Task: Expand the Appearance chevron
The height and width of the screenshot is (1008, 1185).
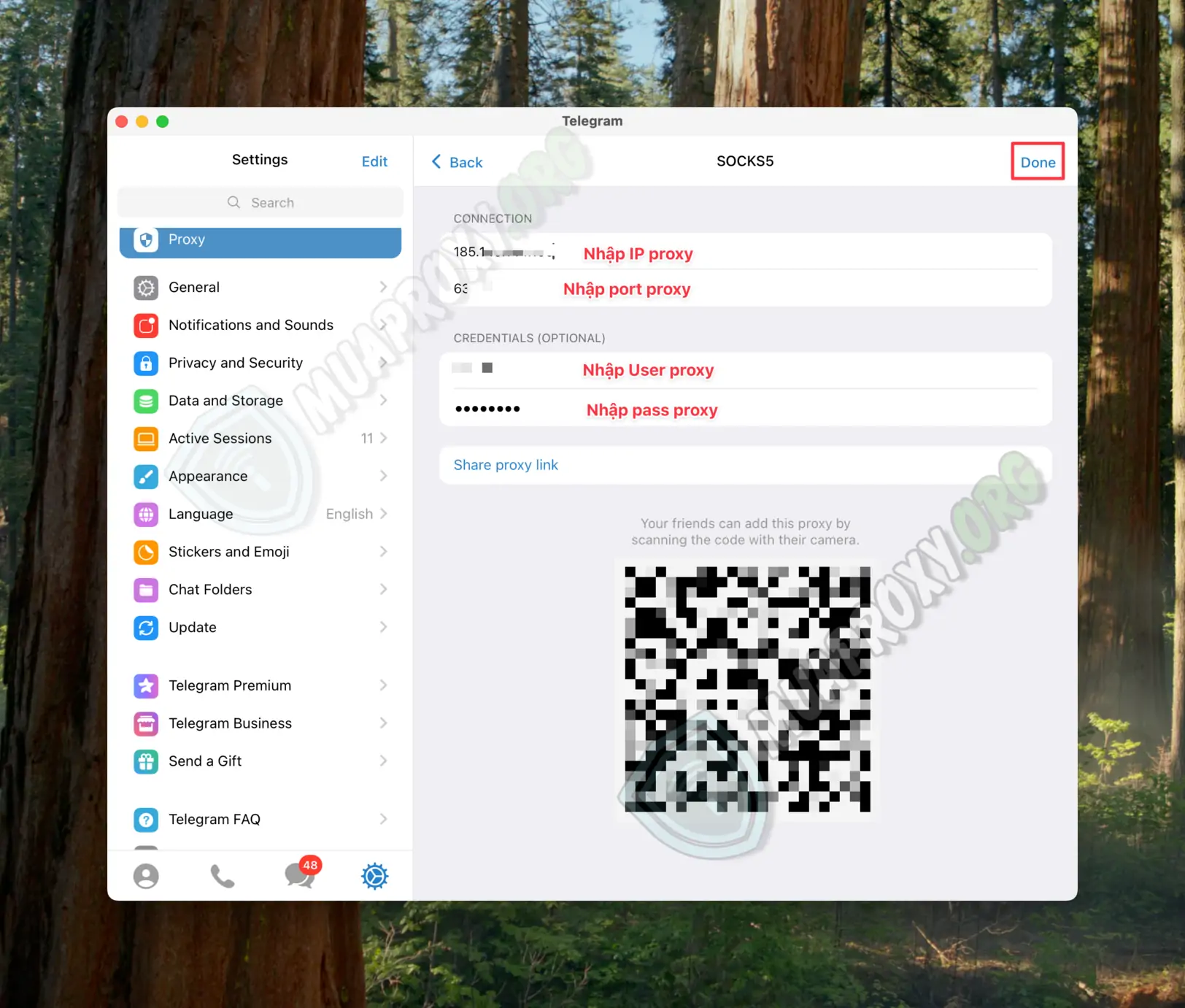Action: [383, 477]
